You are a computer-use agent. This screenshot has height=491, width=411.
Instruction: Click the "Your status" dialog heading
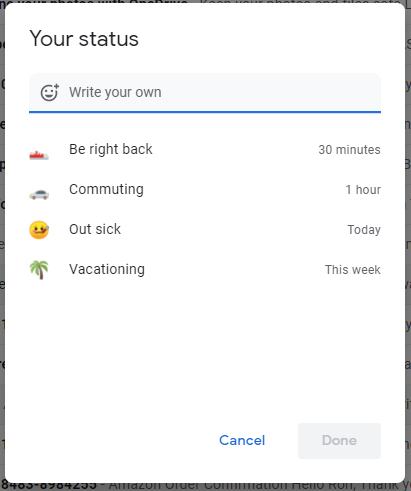click(x=84, y=39)
